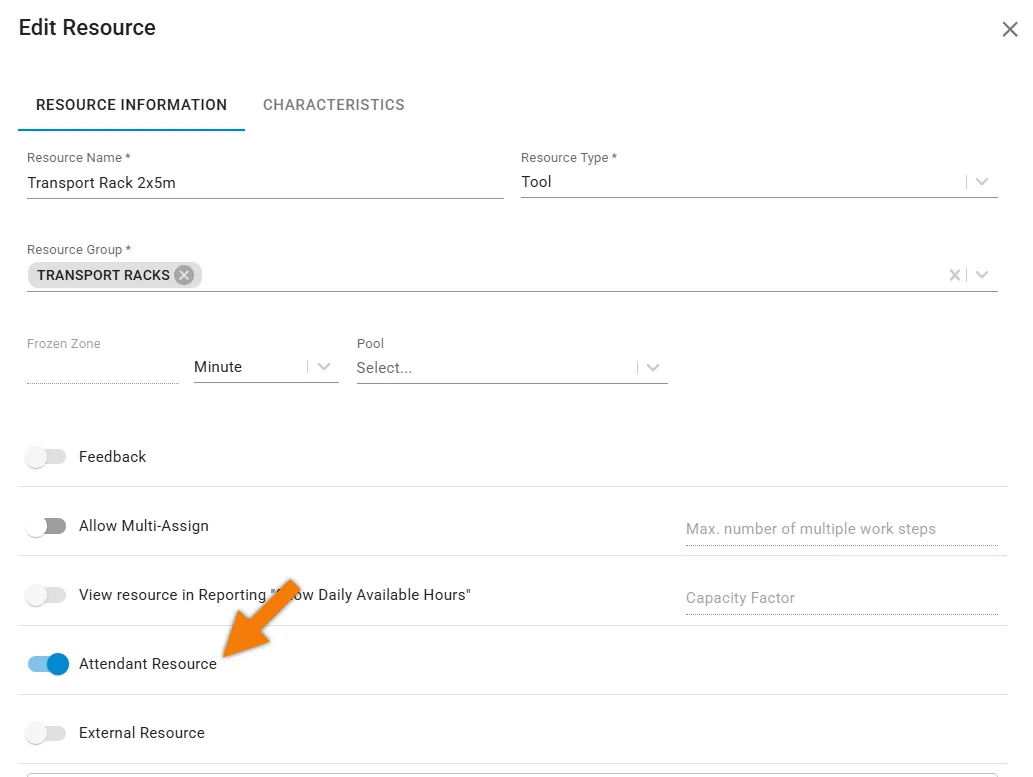1033x777 pixels.
Task: Close the Edit Resource dialog
Action: pos(1009,29)
